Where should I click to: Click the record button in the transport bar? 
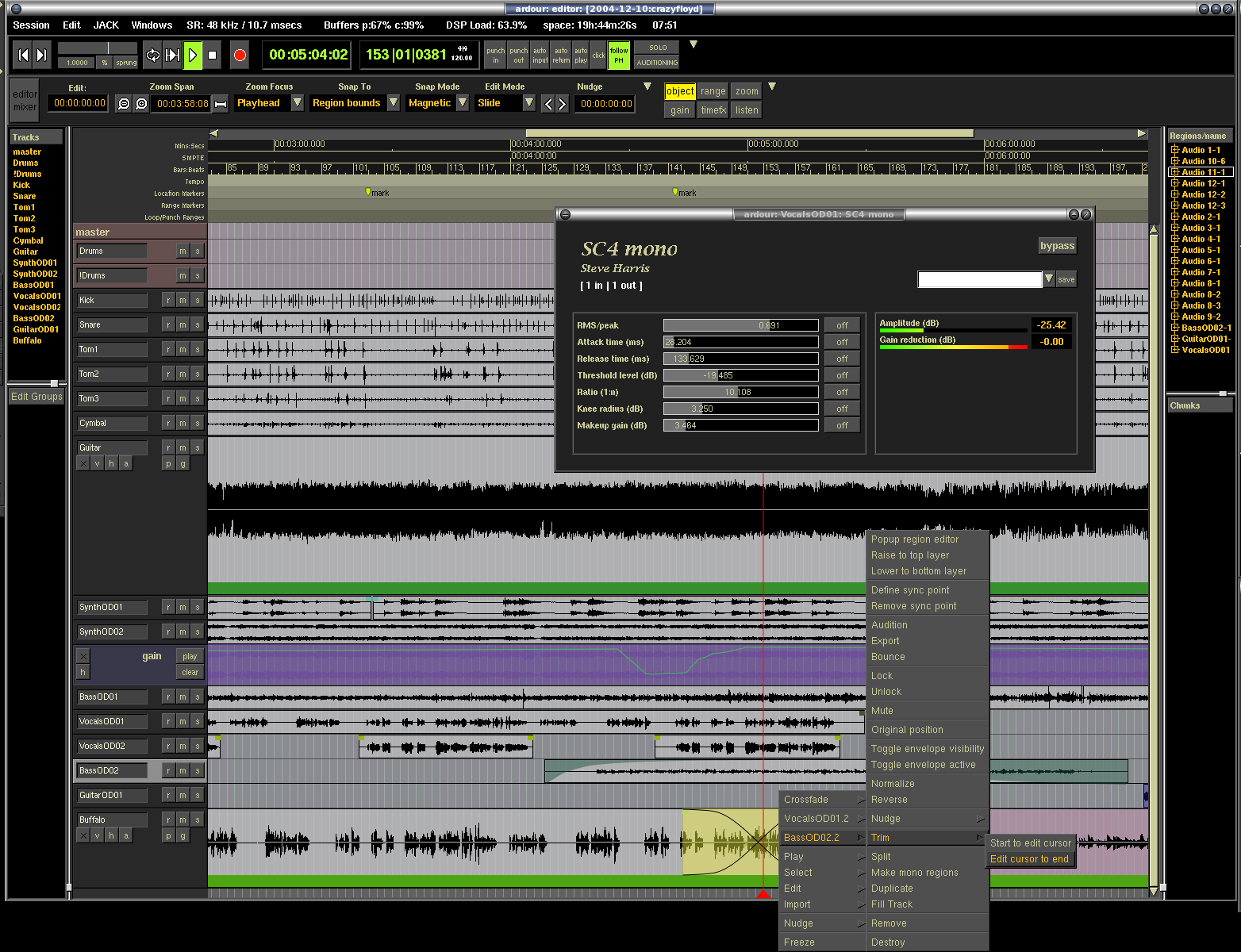240,56
